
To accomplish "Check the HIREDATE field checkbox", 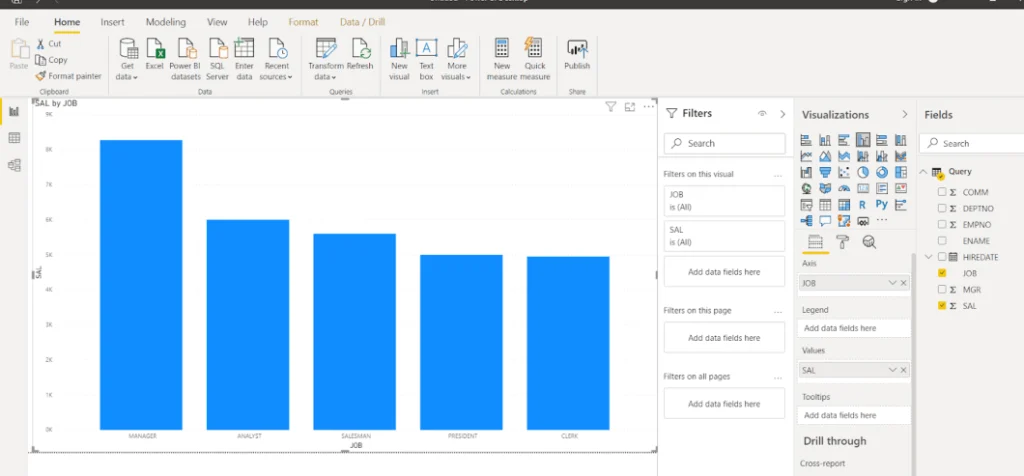I will pos(942,257).
